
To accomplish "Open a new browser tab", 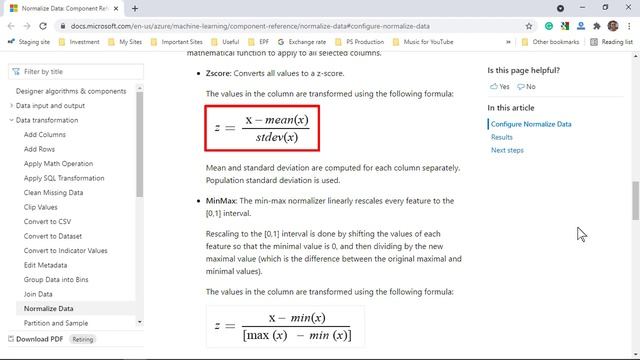I will [135, 8].
